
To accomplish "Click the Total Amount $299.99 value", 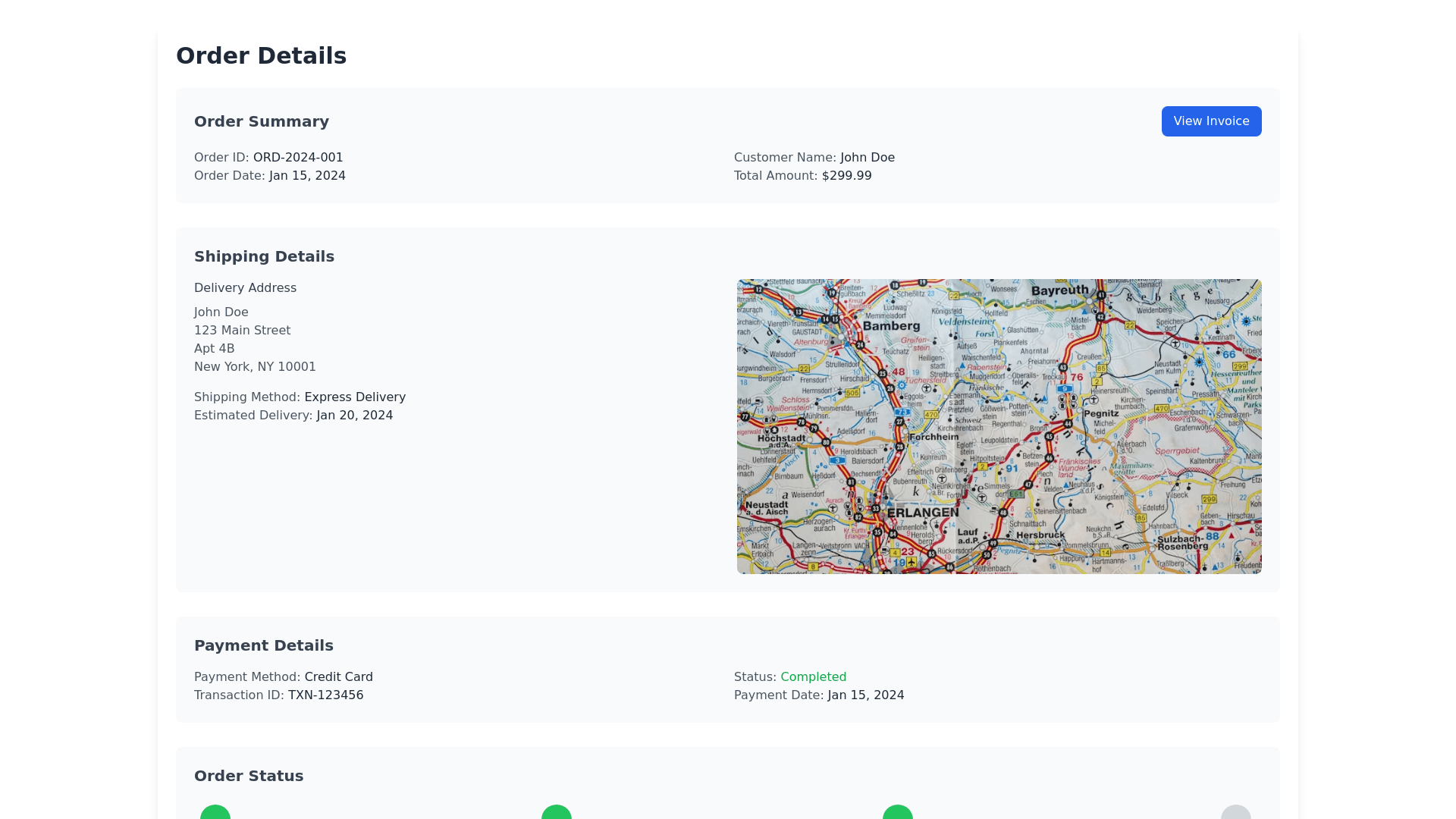I will pyautogui.click(x=846, y=176).
